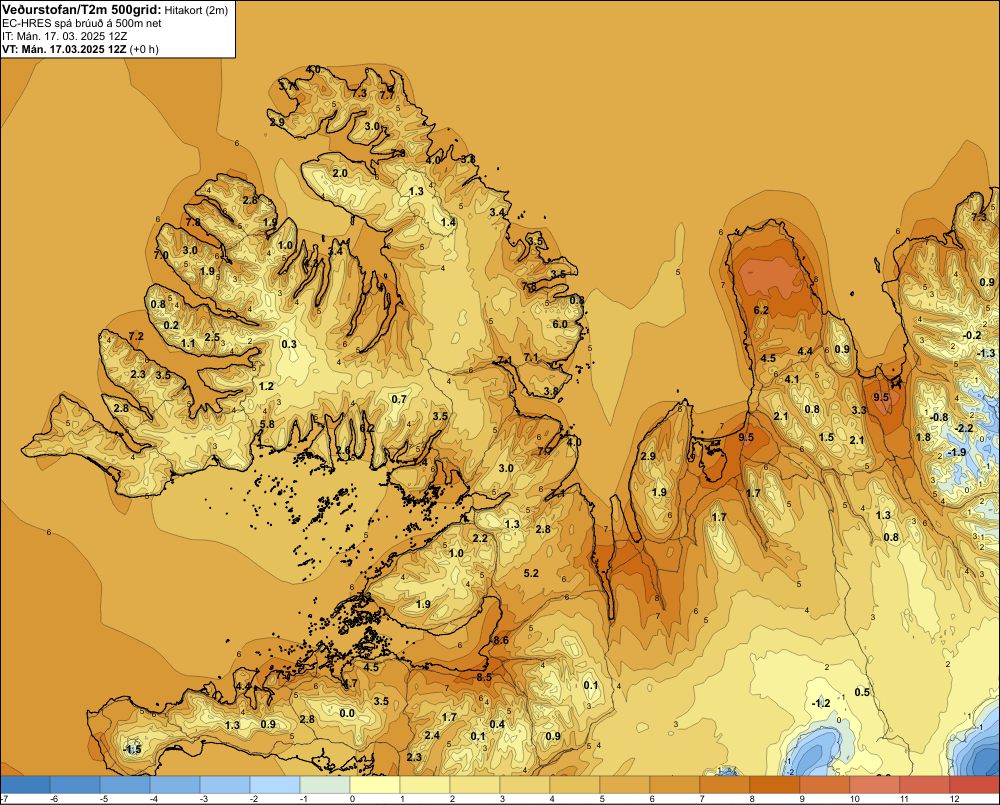Click the "4.7" temperature value
Viewport: 1000px width, 805px height.
[349, 683]
